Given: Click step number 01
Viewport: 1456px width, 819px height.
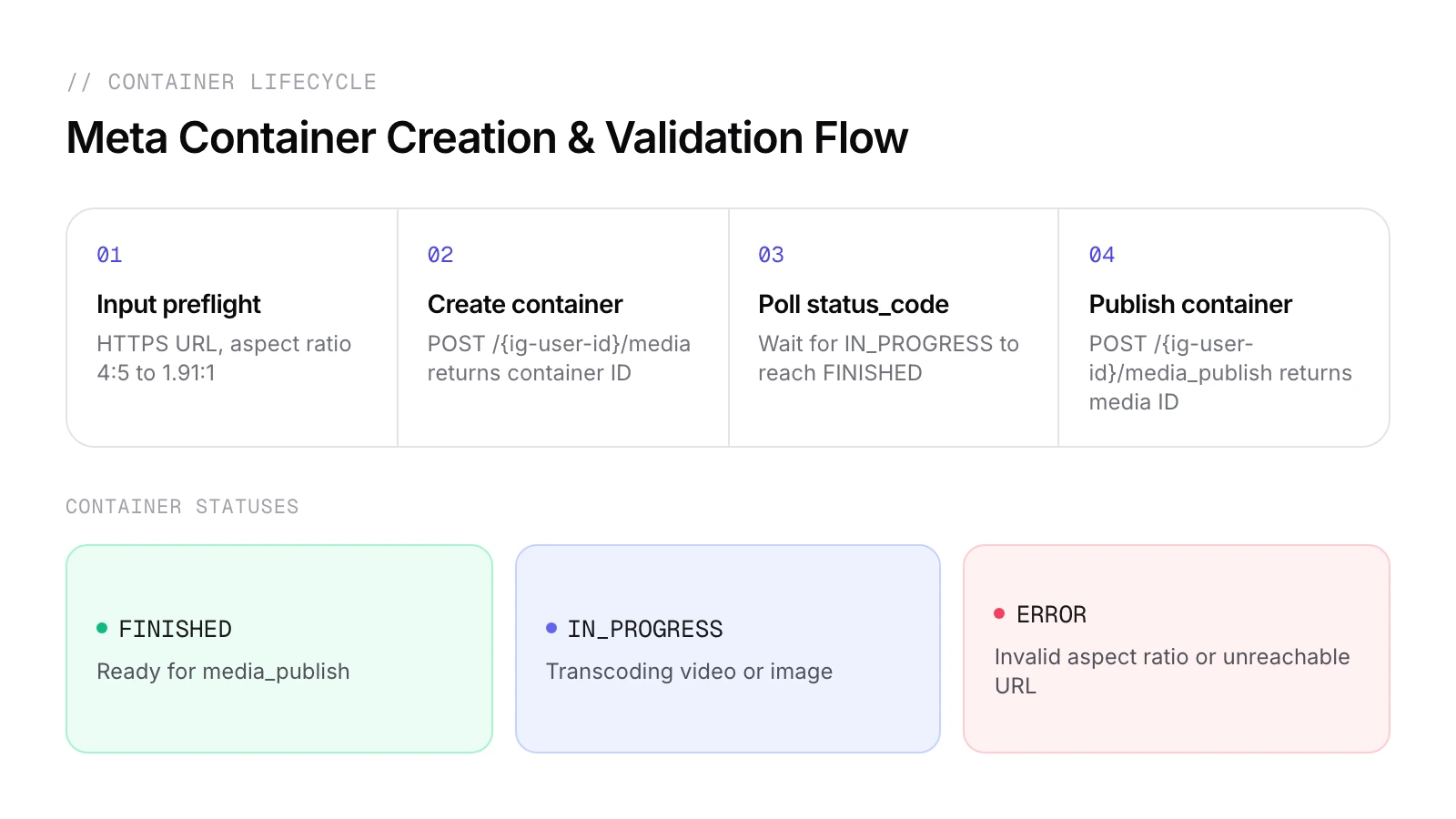Looking at the screenshot, I should (109, 255).
